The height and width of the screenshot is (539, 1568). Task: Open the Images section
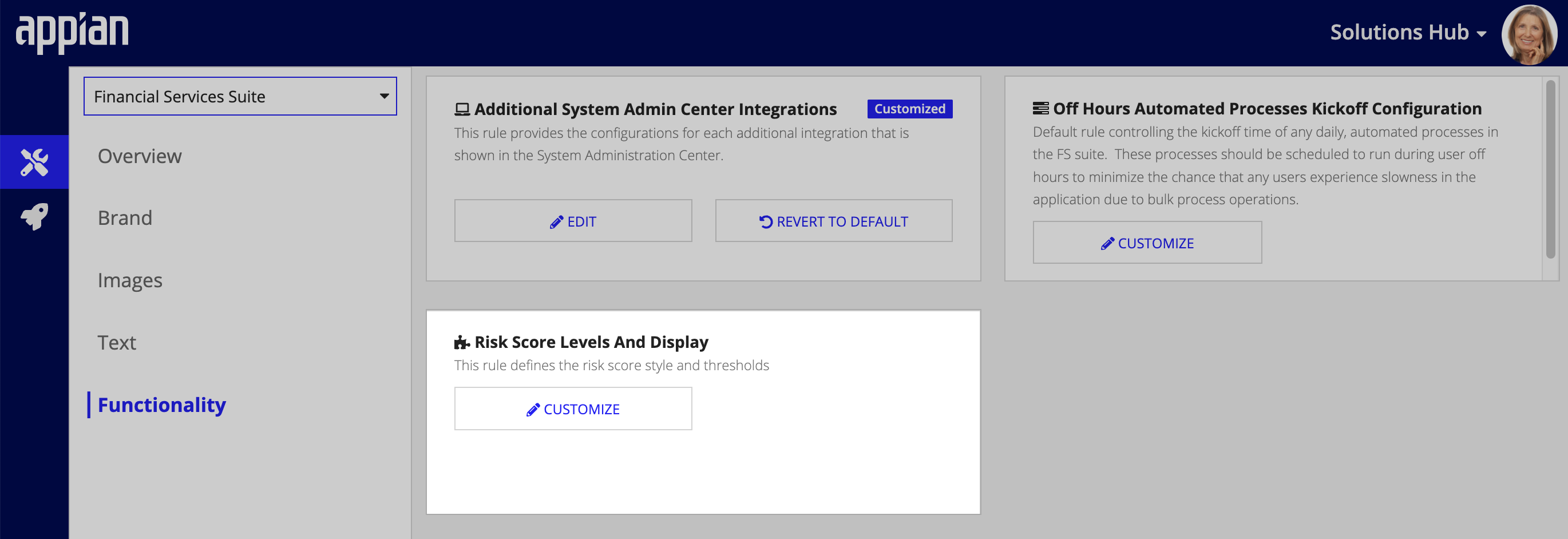pyautogui.click(x=130, y=280)
